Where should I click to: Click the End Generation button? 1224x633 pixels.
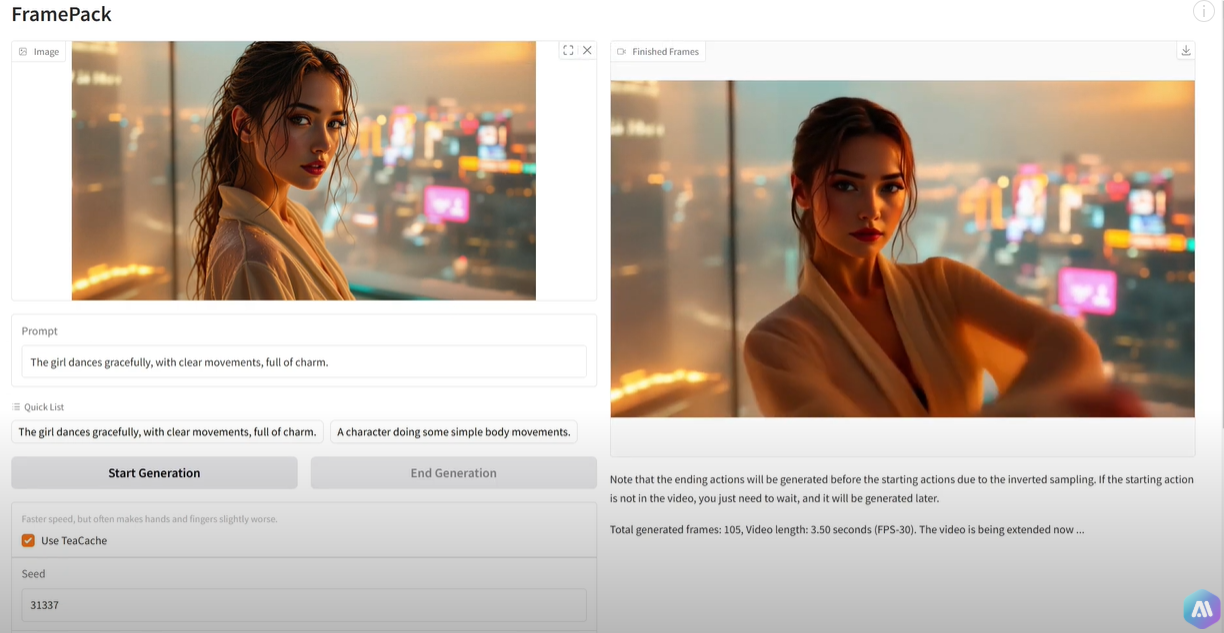[453, 473]
